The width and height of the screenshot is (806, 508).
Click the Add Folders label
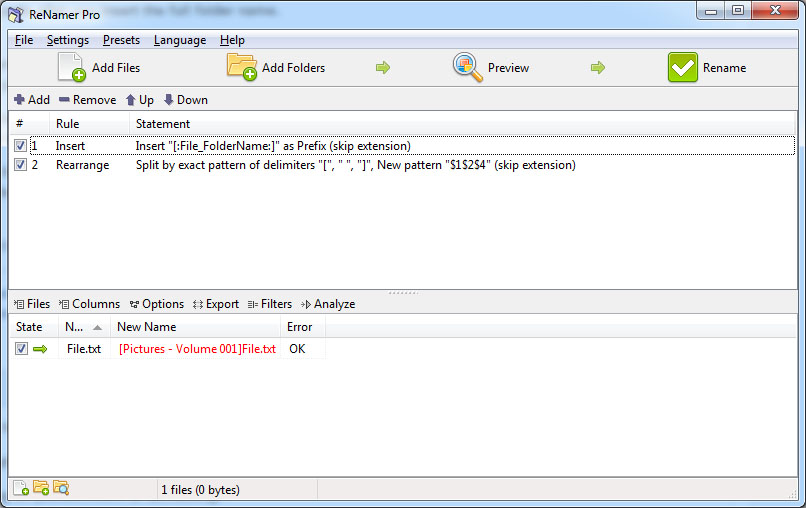pyautogui.click(x=294, y=68)
